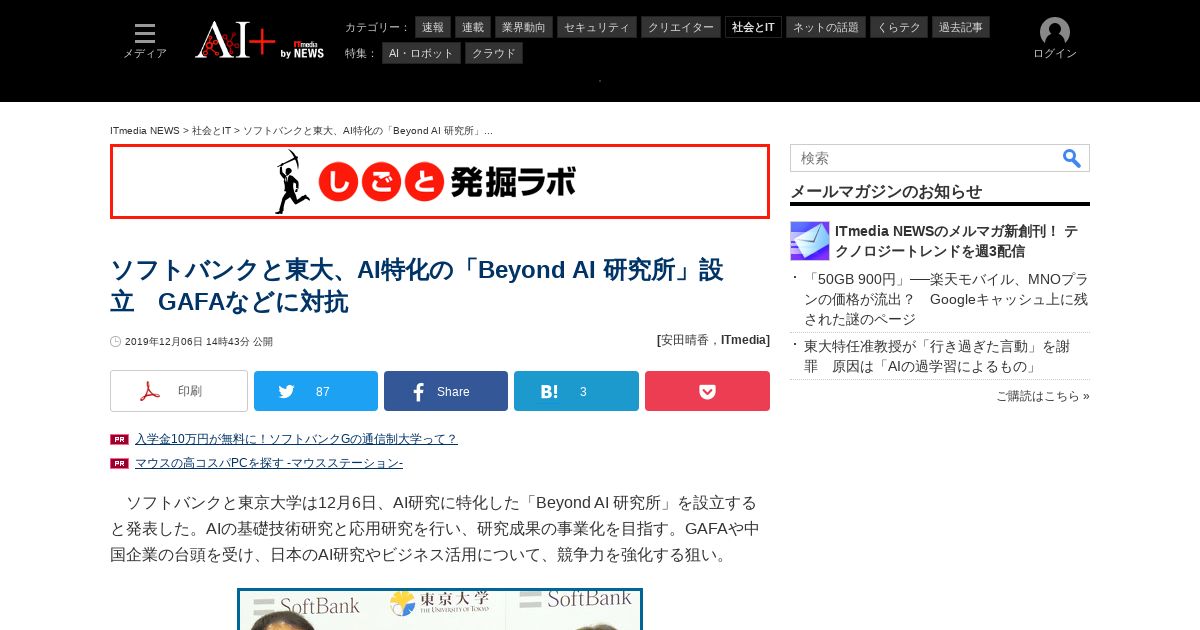This screenshot has width=1200, height=630.
Task: Select the セキュリティ category
Action: [x=597, y=27]
